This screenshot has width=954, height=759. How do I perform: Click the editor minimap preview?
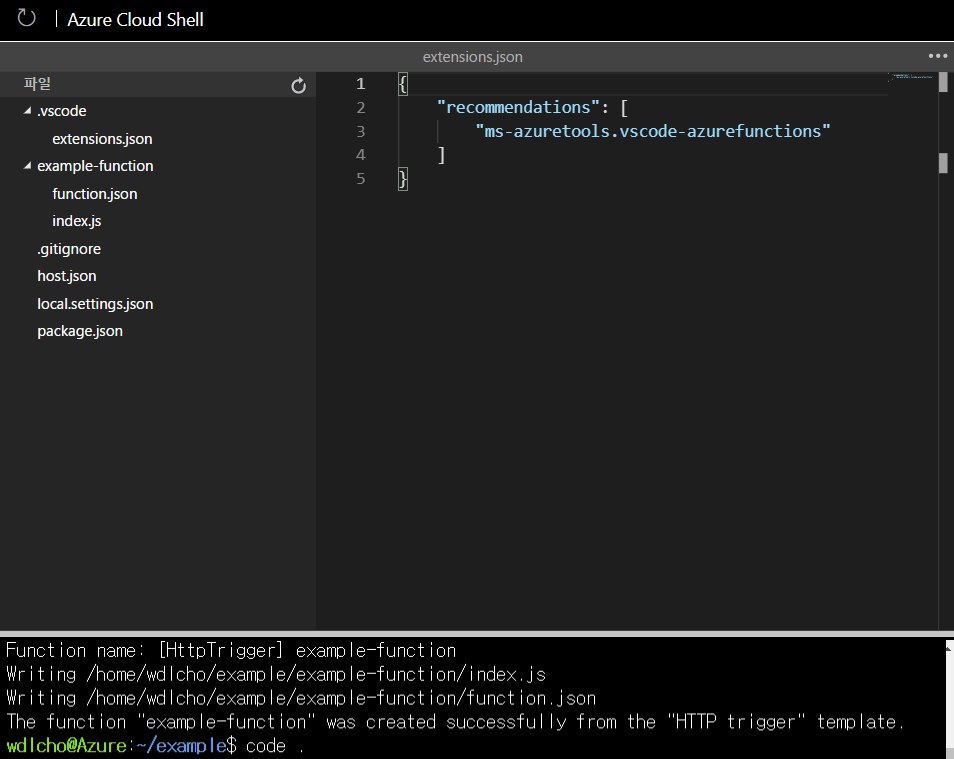pos(911,77)
